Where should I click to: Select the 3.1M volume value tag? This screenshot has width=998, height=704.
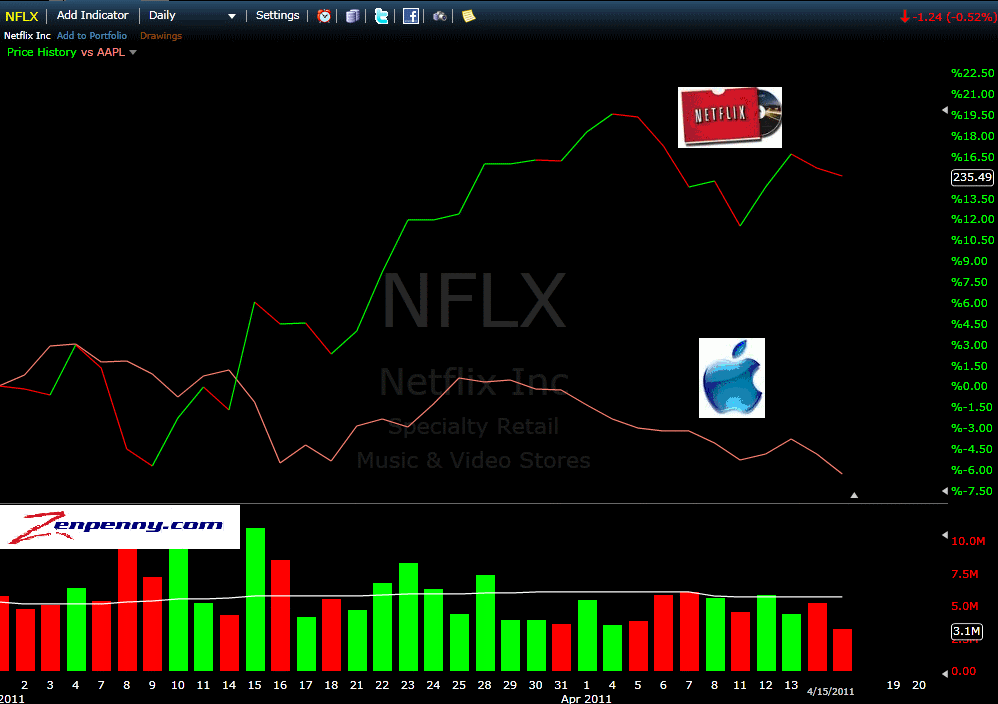(967, 631)
